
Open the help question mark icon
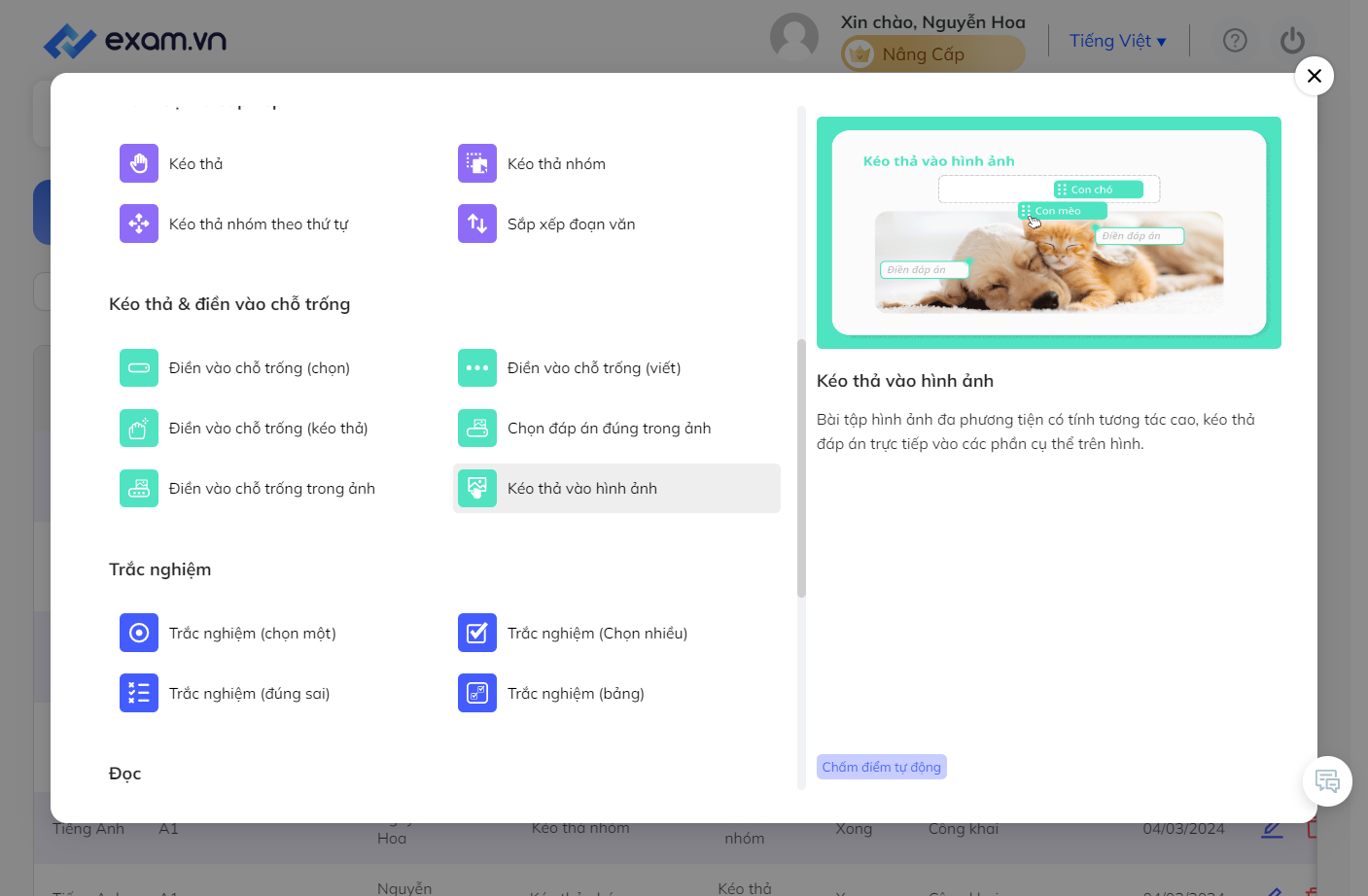[x=1235, y=41]
